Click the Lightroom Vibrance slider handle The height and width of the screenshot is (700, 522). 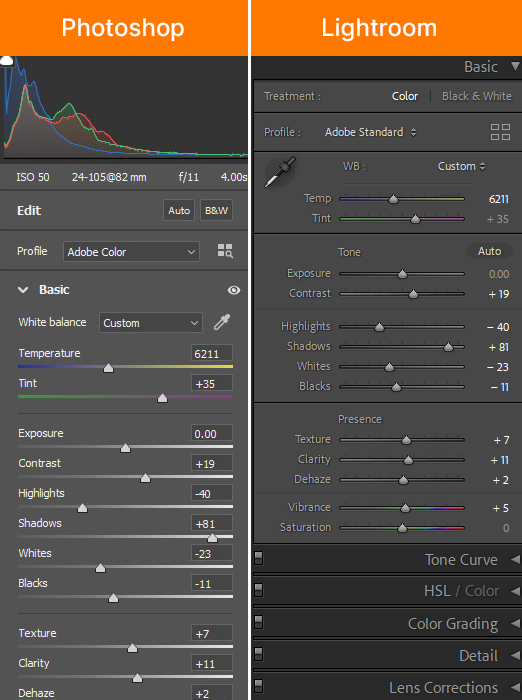click(x=405, y=508)
